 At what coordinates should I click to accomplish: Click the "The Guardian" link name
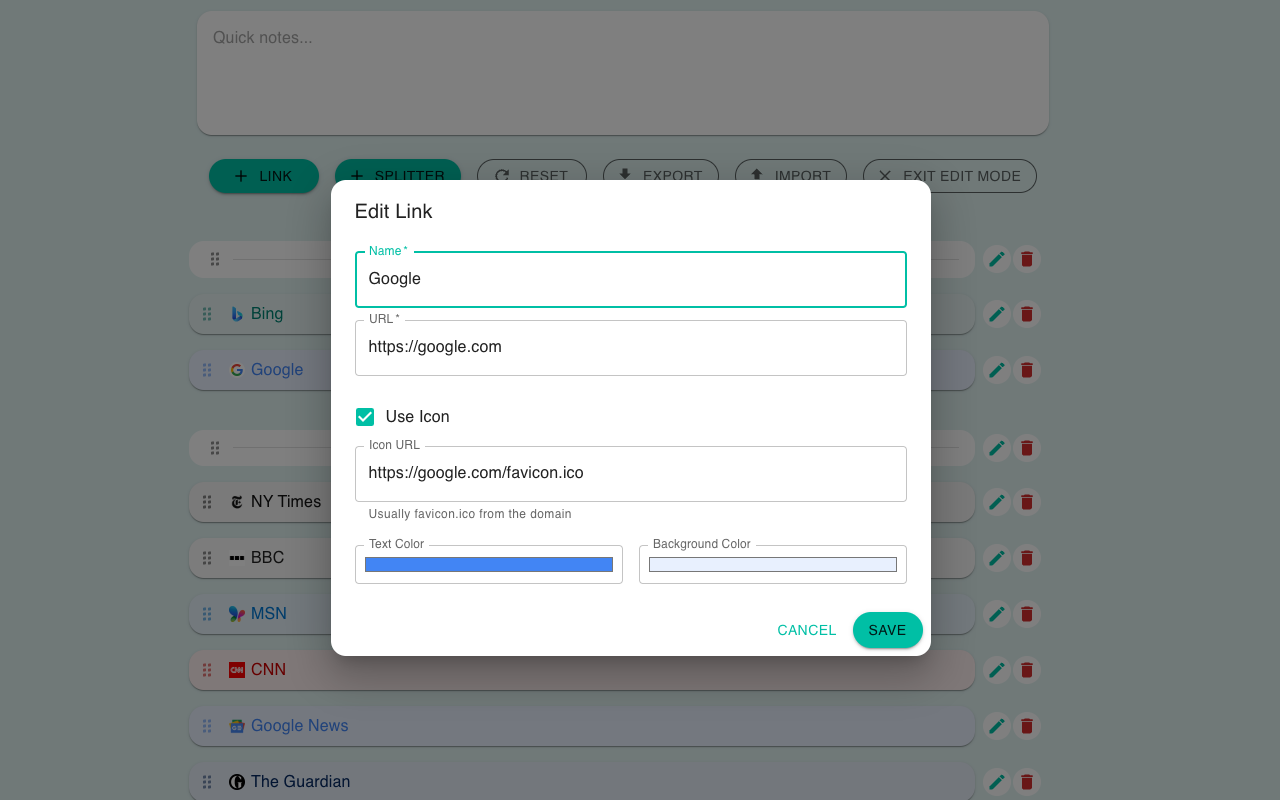coord(301,782)
